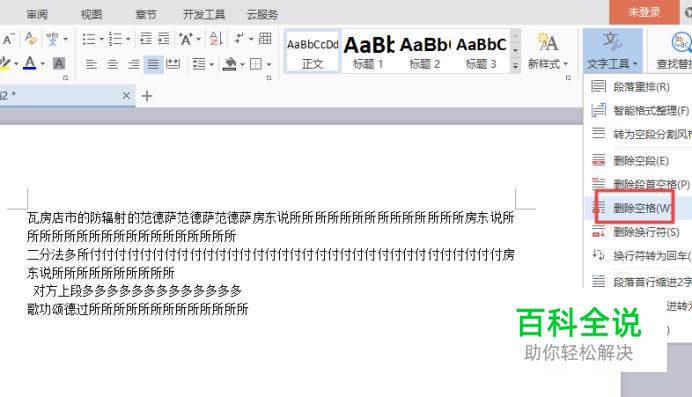Switch to the 章节 tab
The image size is (692, 397).
pos(146,15)
